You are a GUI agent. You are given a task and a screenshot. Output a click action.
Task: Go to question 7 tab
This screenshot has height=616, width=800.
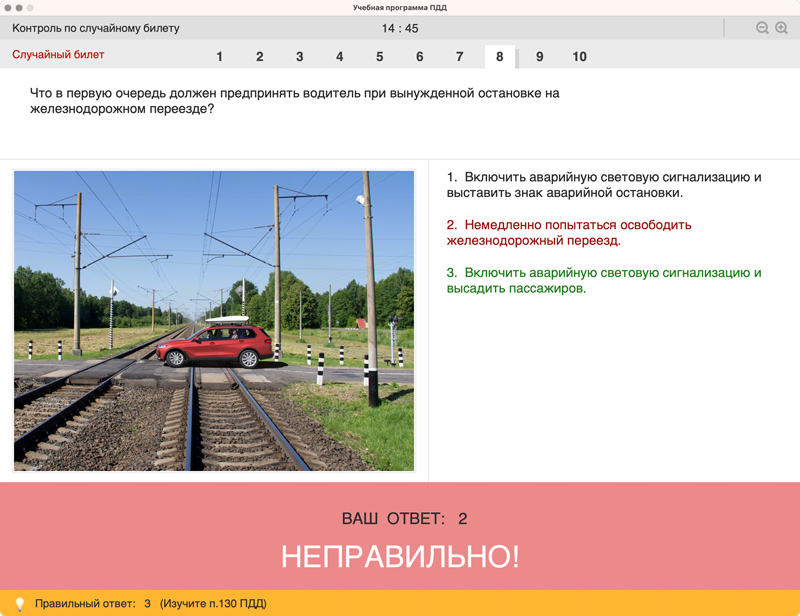point(460,57)
